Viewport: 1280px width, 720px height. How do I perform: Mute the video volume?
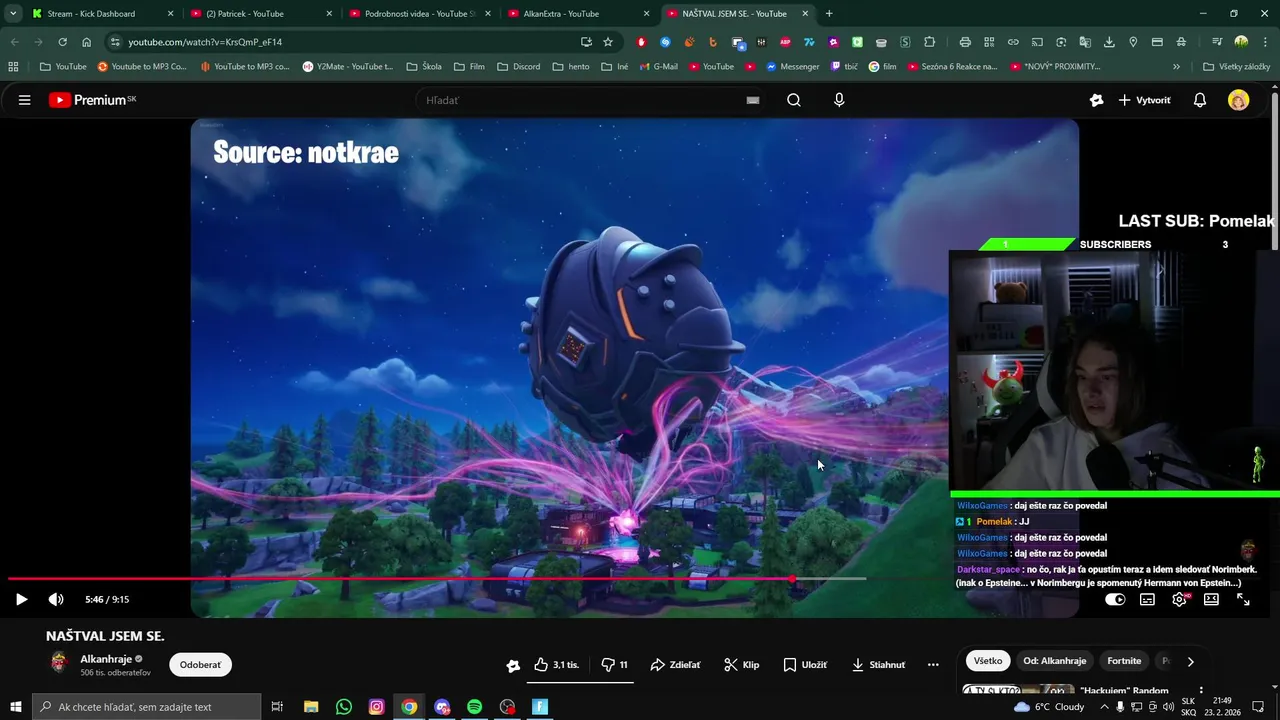(x=56, y=599)
